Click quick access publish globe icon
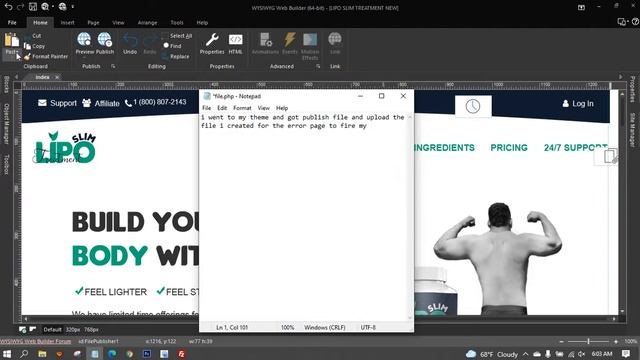 click(62, 7)
